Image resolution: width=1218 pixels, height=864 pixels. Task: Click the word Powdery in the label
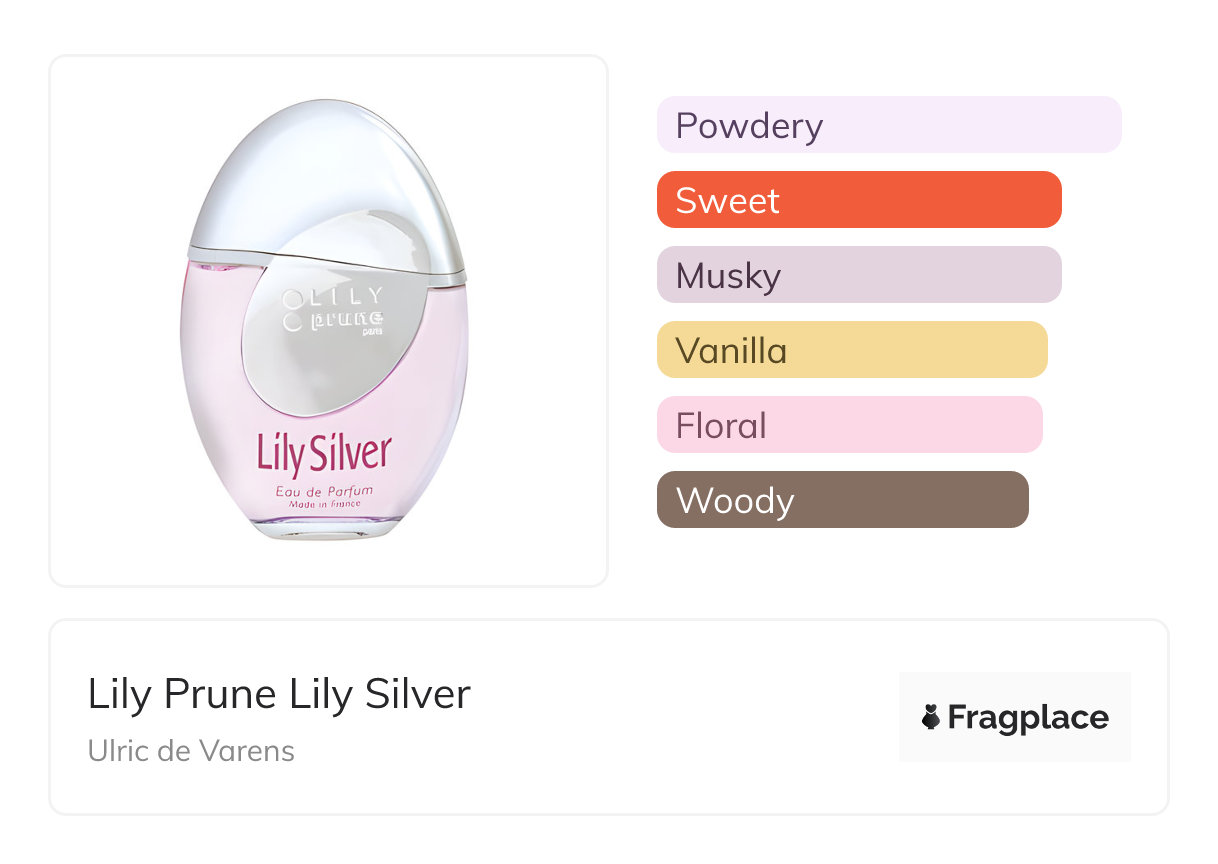(x=749, y=125)
